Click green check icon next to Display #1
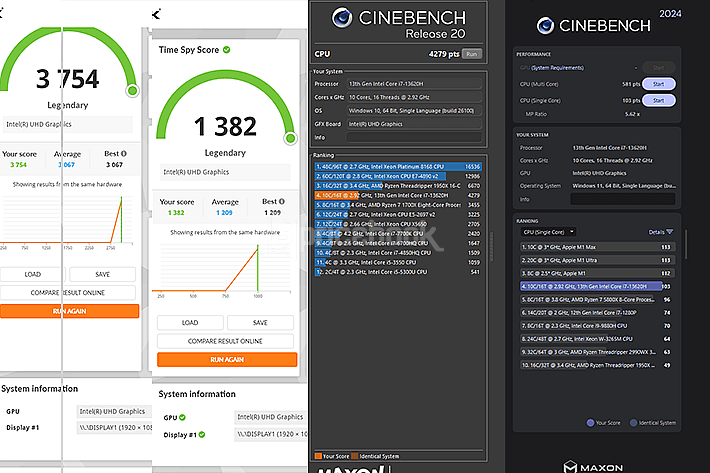The width and height of the screenshot is (710, 473). click(x=202, y=435)
